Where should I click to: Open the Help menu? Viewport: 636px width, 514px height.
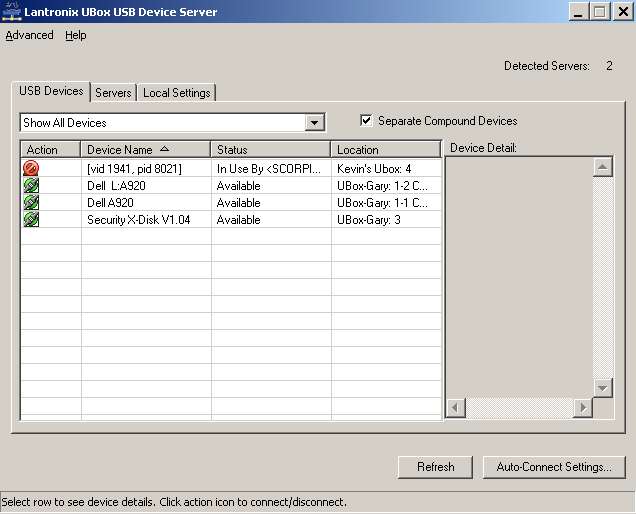point(76,35)
